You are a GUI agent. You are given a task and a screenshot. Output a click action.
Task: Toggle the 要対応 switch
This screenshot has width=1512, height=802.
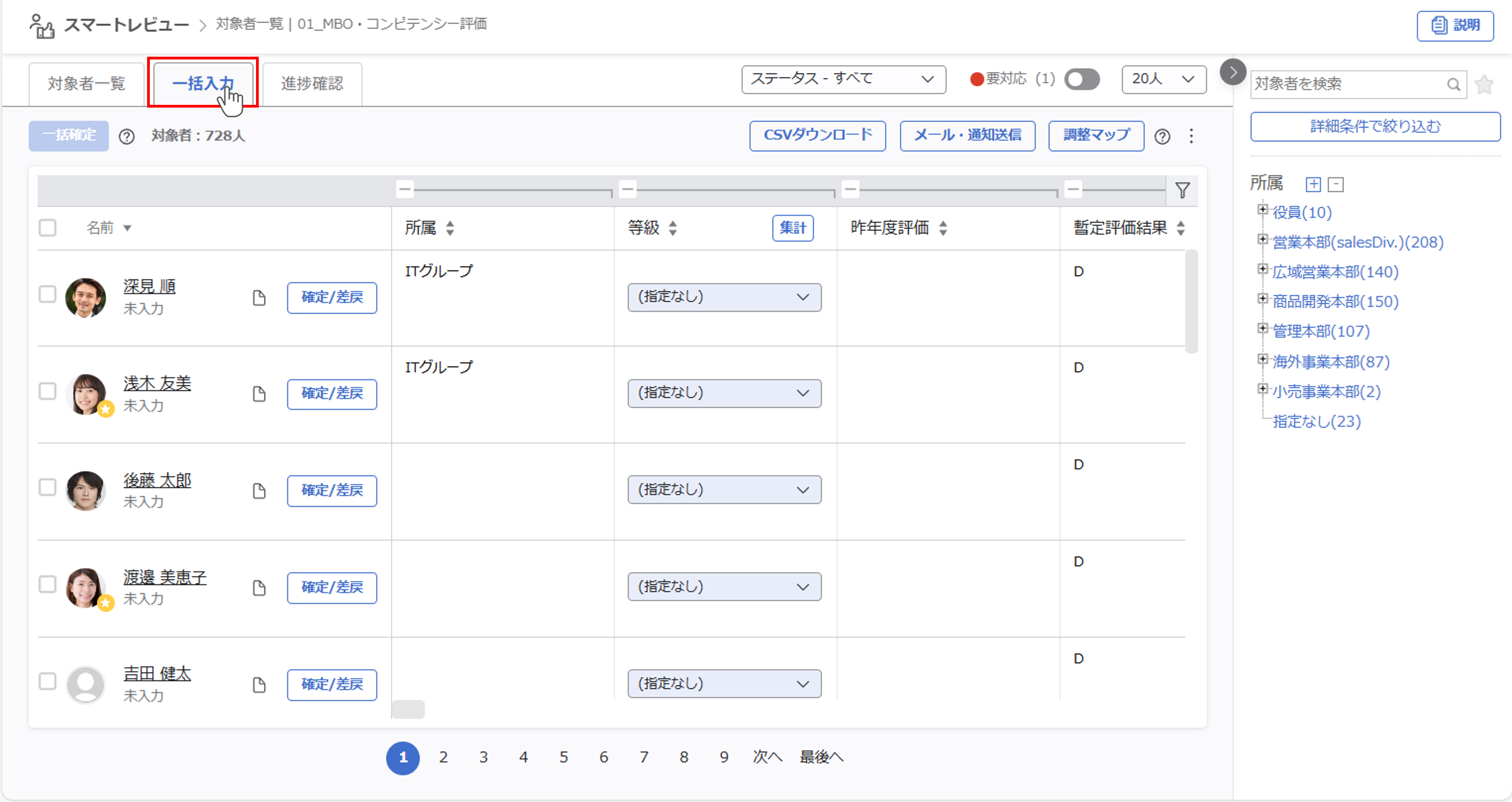1082,79
